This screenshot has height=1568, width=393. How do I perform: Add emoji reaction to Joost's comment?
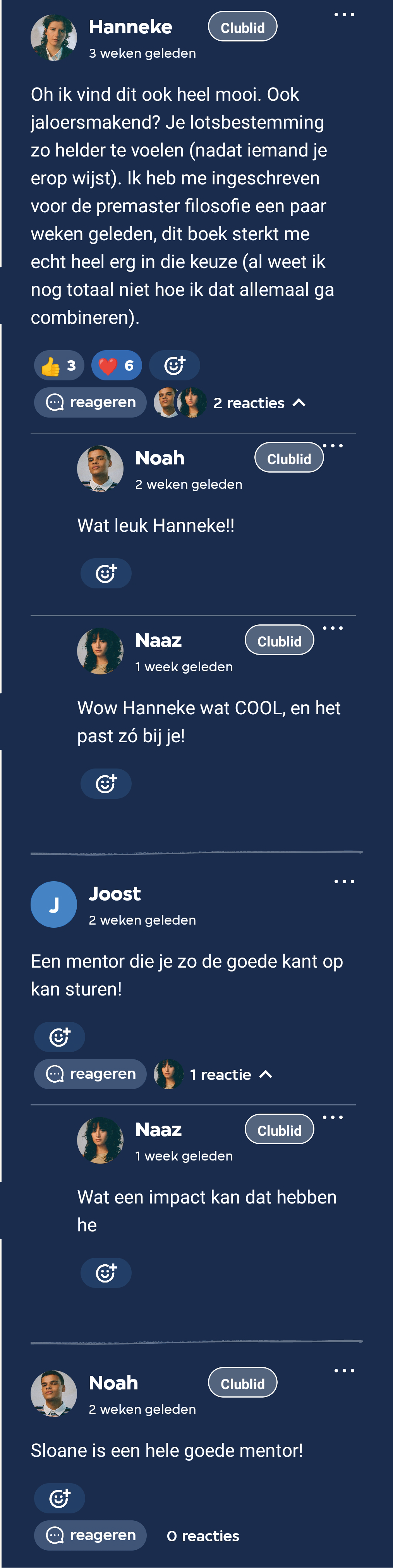(x=60, y=1037)
